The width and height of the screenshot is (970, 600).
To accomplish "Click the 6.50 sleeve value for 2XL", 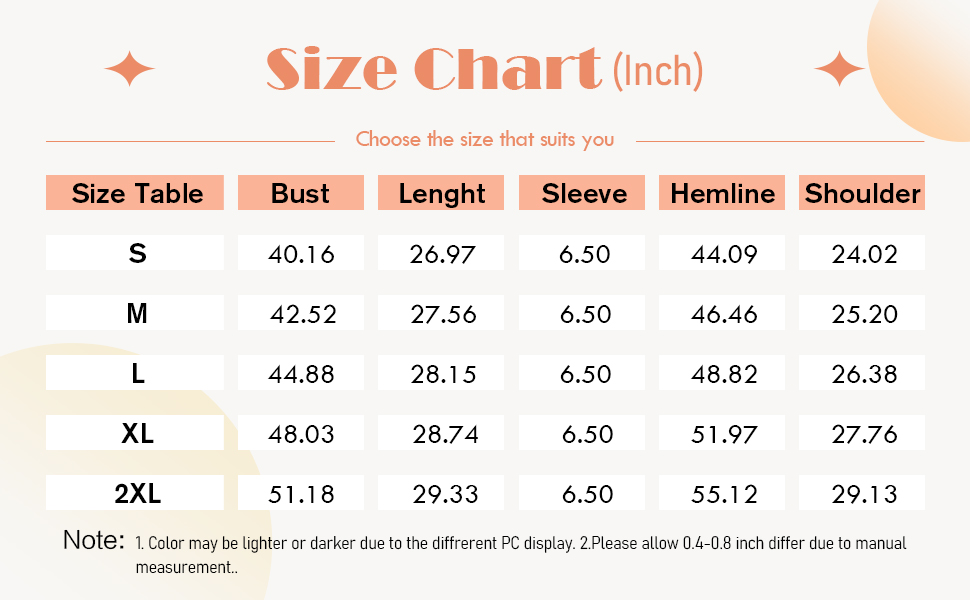I will click(585, 494).
